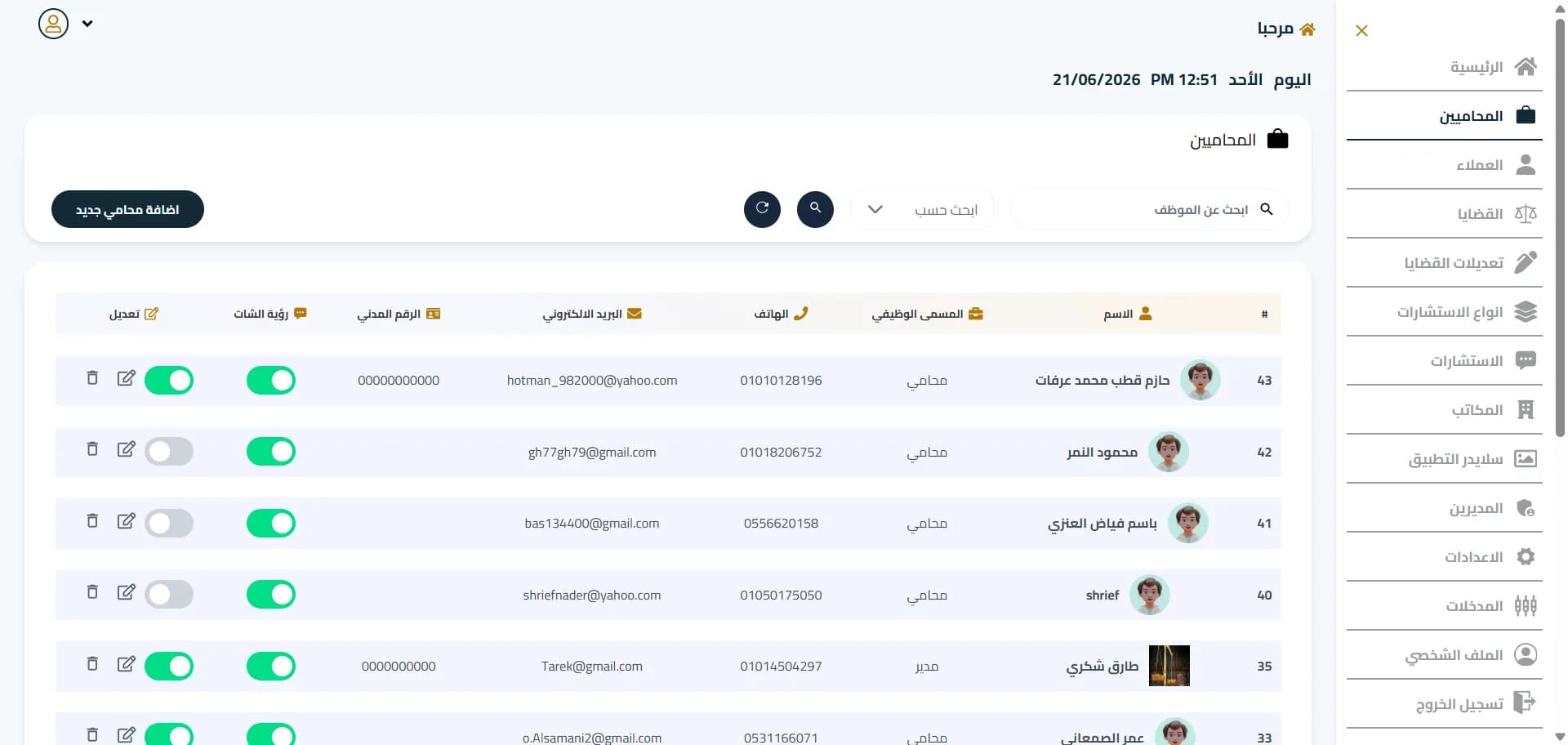
Task: Click the المدخلات sliders icon
Action: point(1526,606)
